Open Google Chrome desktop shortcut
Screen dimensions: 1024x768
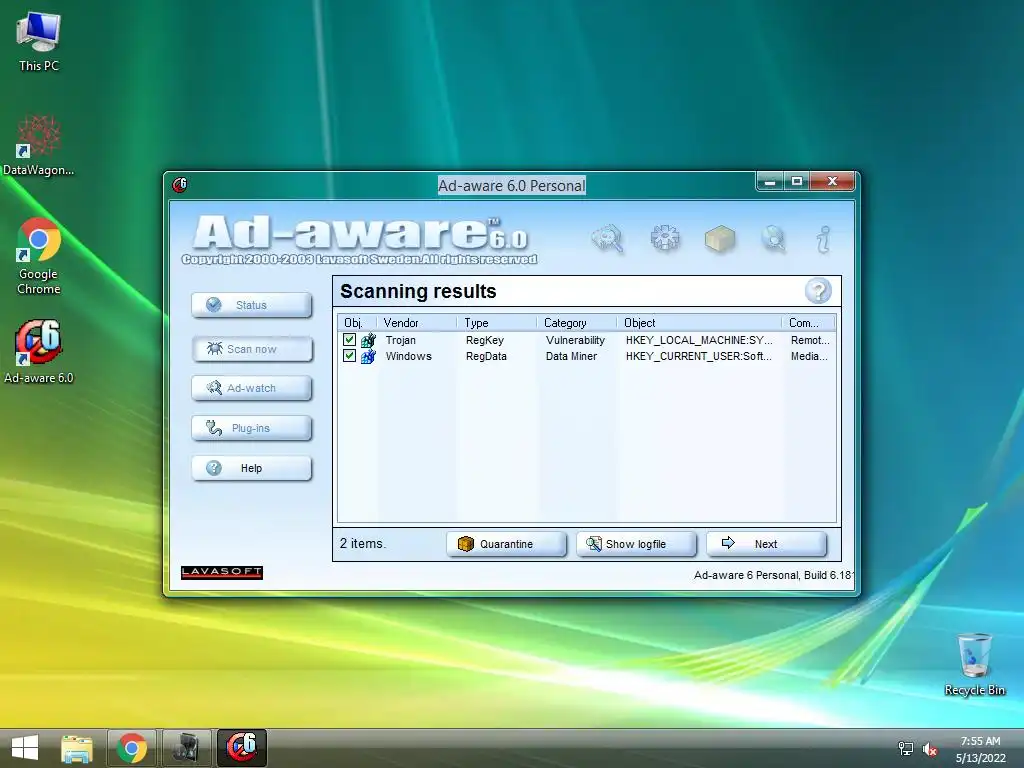point(39,256)
